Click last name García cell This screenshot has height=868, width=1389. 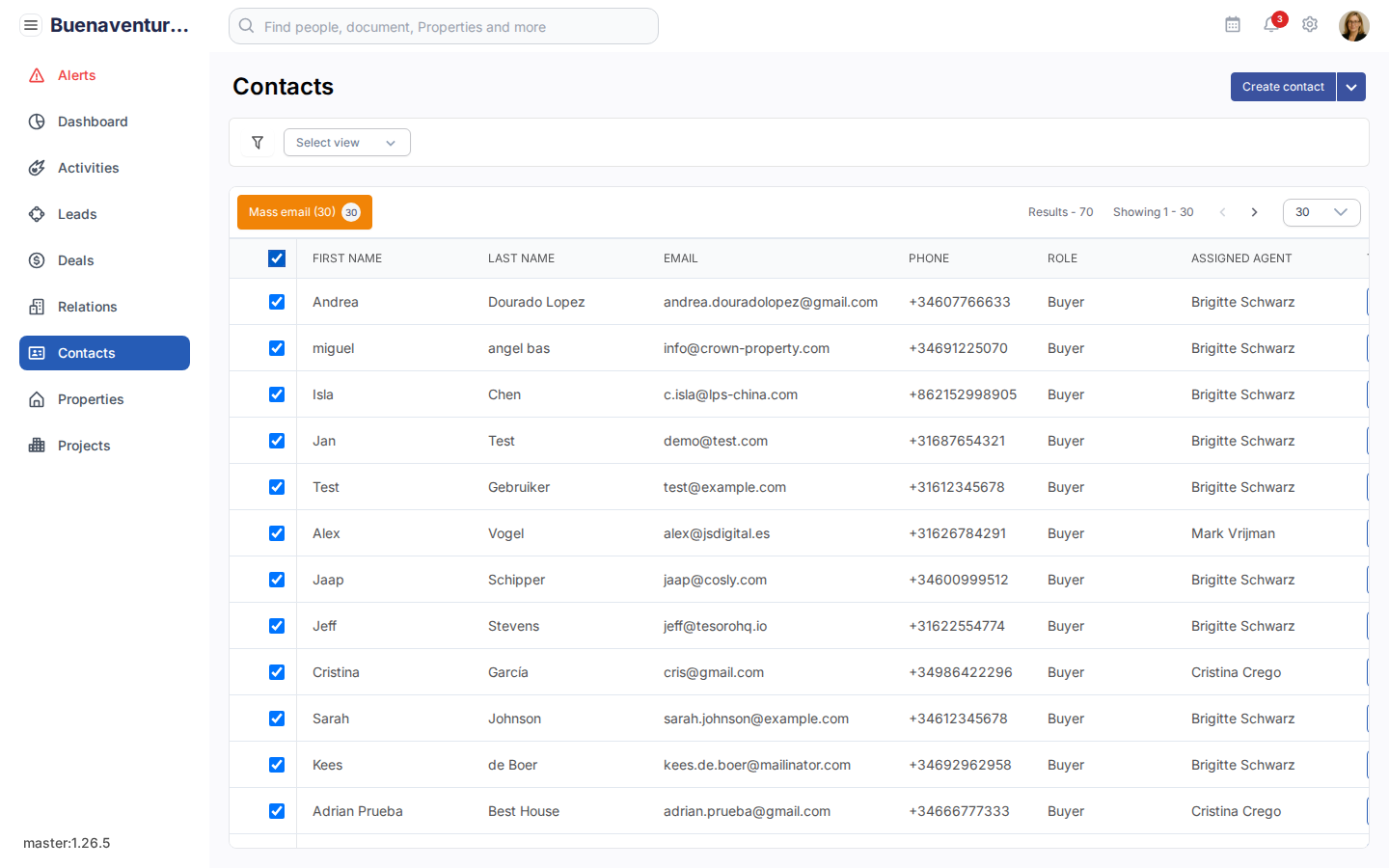tap(508, 672)
